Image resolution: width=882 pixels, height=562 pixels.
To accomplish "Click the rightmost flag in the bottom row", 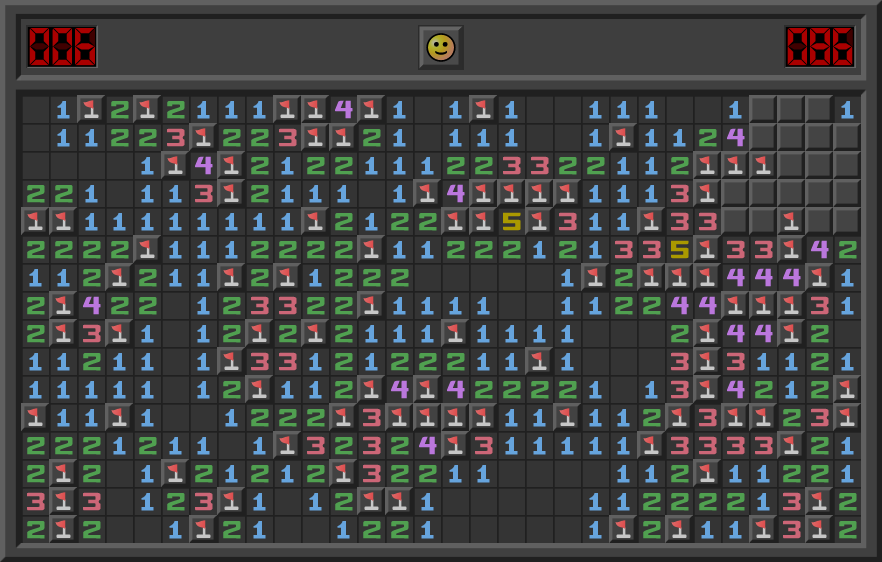I will point(820,529).
